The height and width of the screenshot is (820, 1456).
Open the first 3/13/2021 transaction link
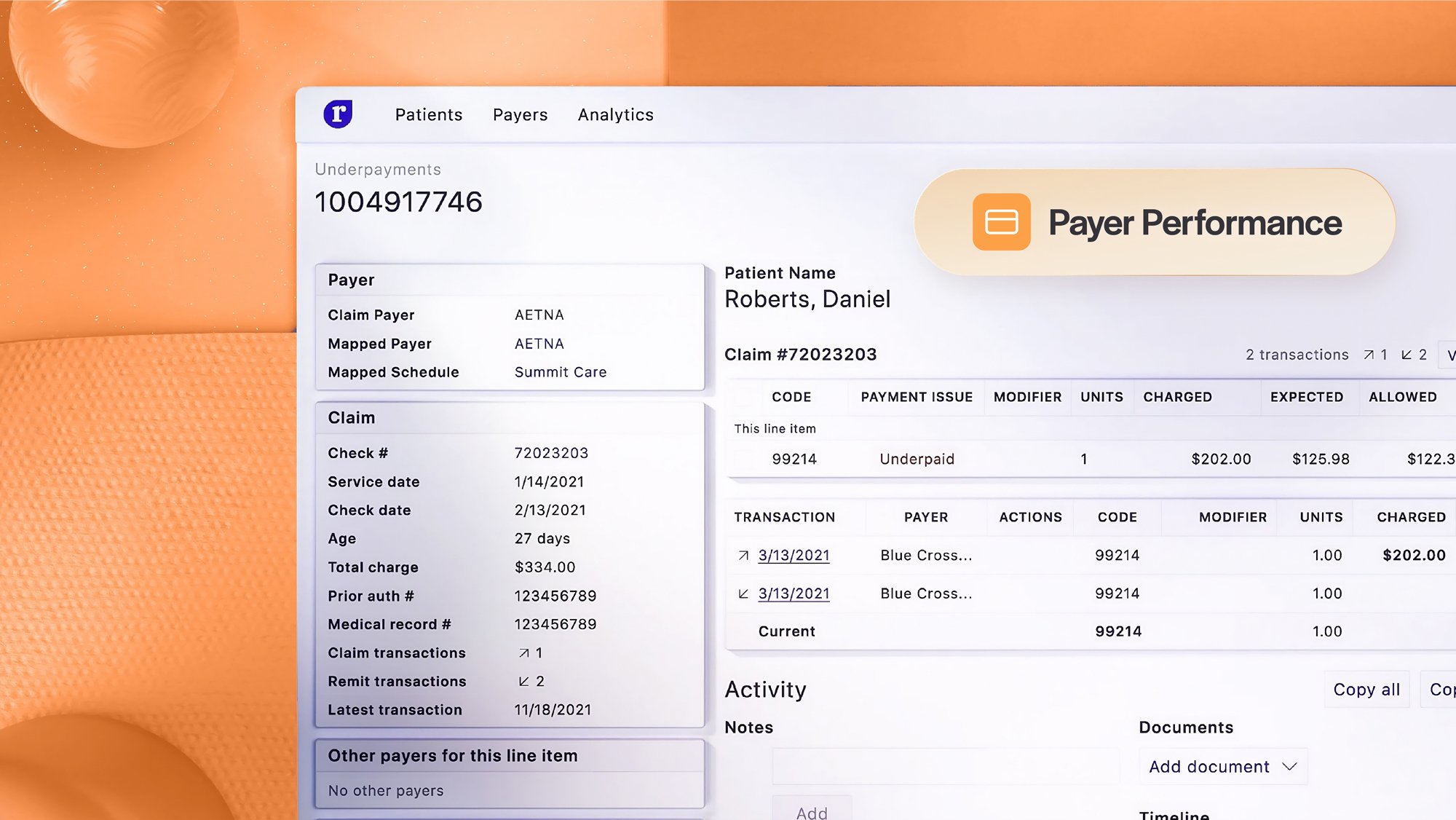794,555
